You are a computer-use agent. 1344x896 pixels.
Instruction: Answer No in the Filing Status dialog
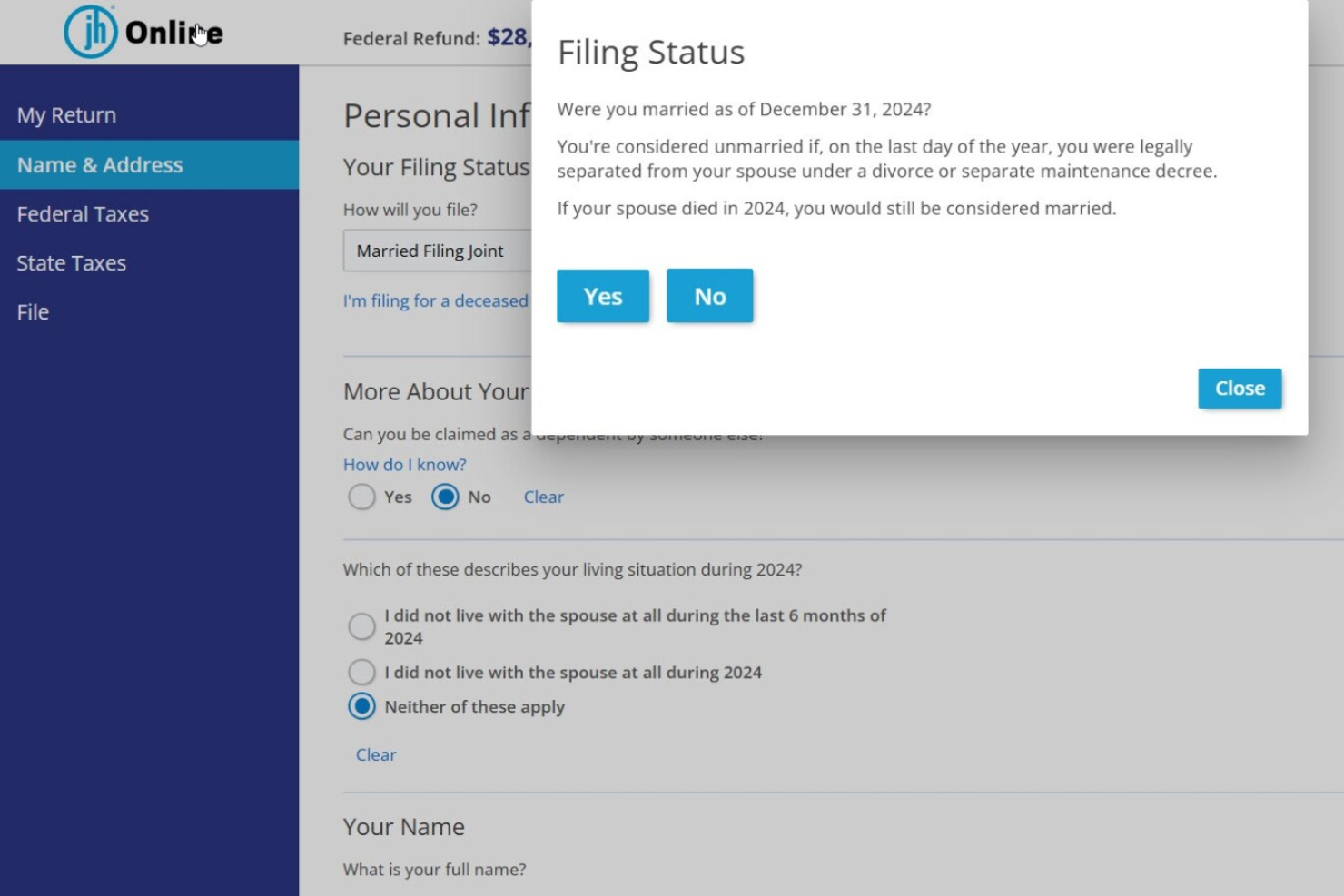point(710,295)
